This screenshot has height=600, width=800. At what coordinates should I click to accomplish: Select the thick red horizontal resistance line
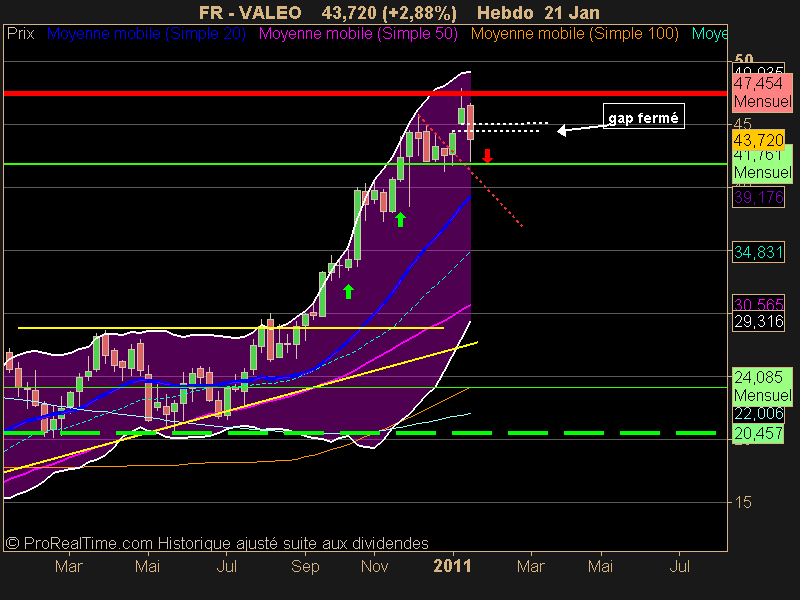point(365,93)
